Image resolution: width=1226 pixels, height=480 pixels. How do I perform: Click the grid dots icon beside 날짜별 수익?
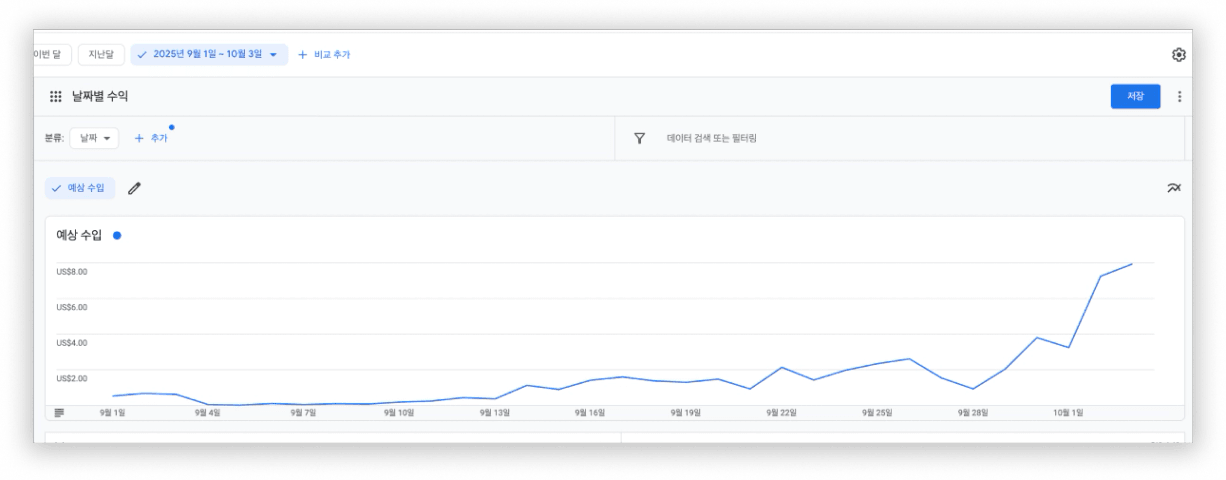pyautogui.click(x=56, y=97)
